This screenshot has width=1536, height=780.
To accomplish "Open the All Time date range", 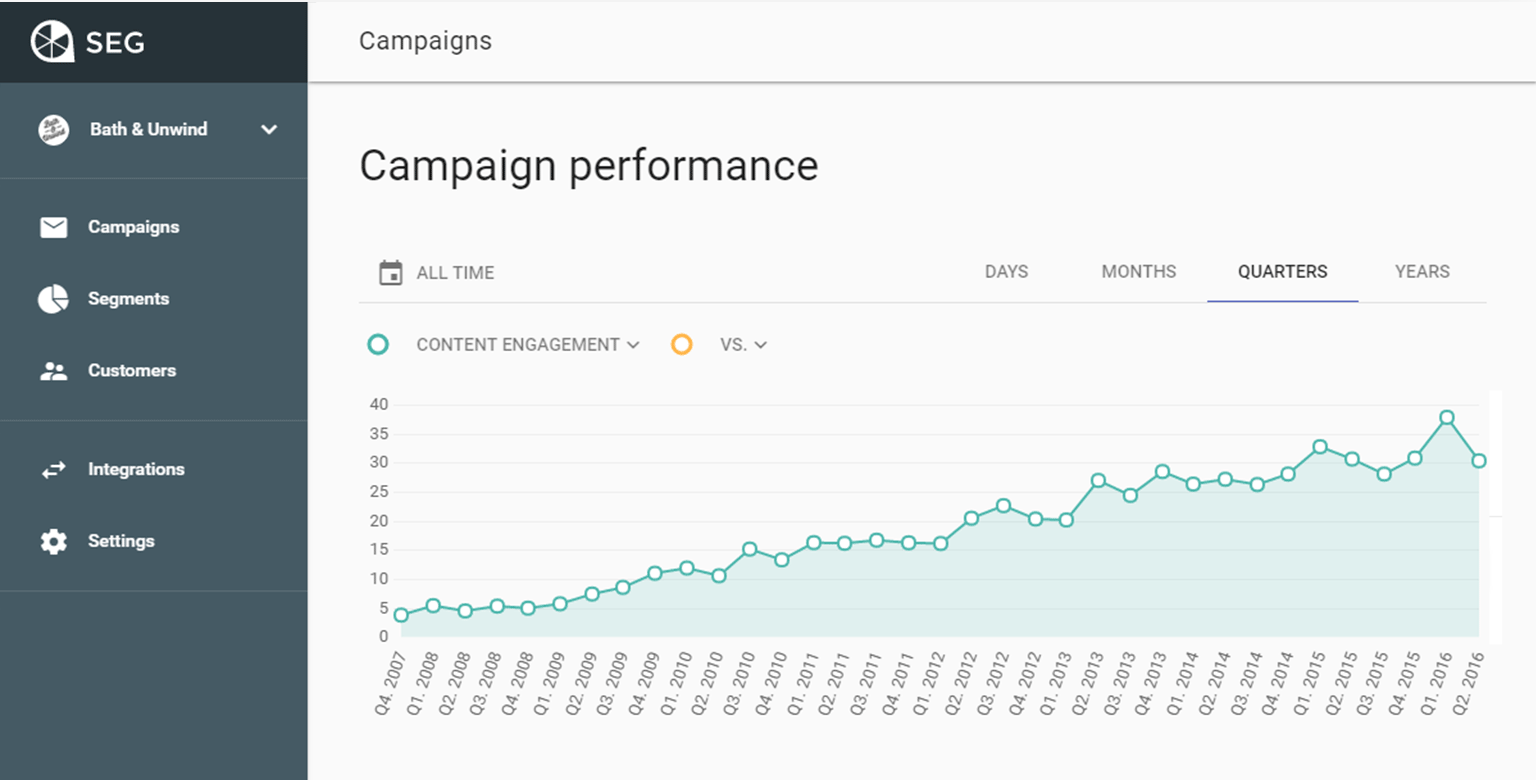I will pyautogui.click(x=455, y=272).
